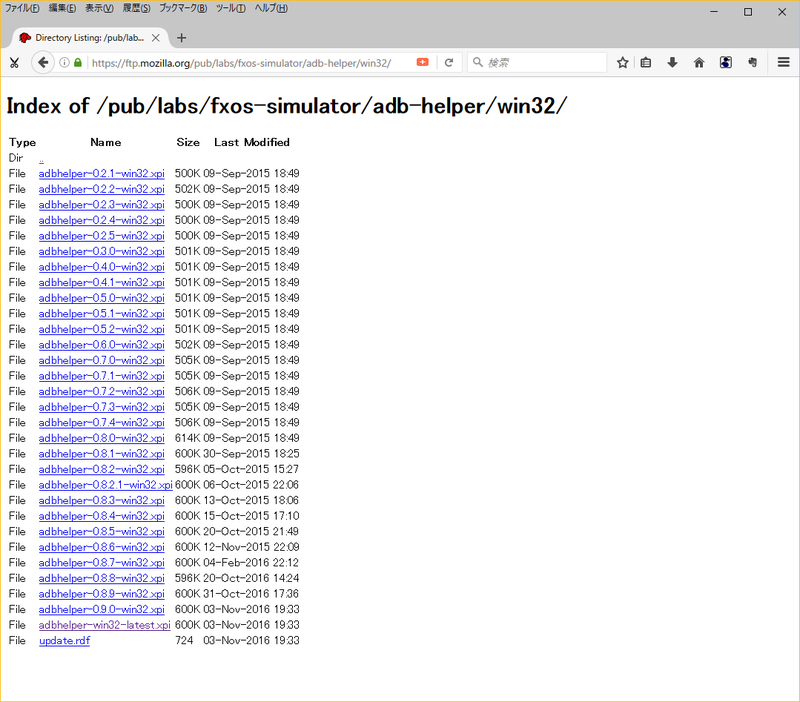
Task: Download adbhelper-0.7.3-win32.xpi
Action: tap(102, 407)
